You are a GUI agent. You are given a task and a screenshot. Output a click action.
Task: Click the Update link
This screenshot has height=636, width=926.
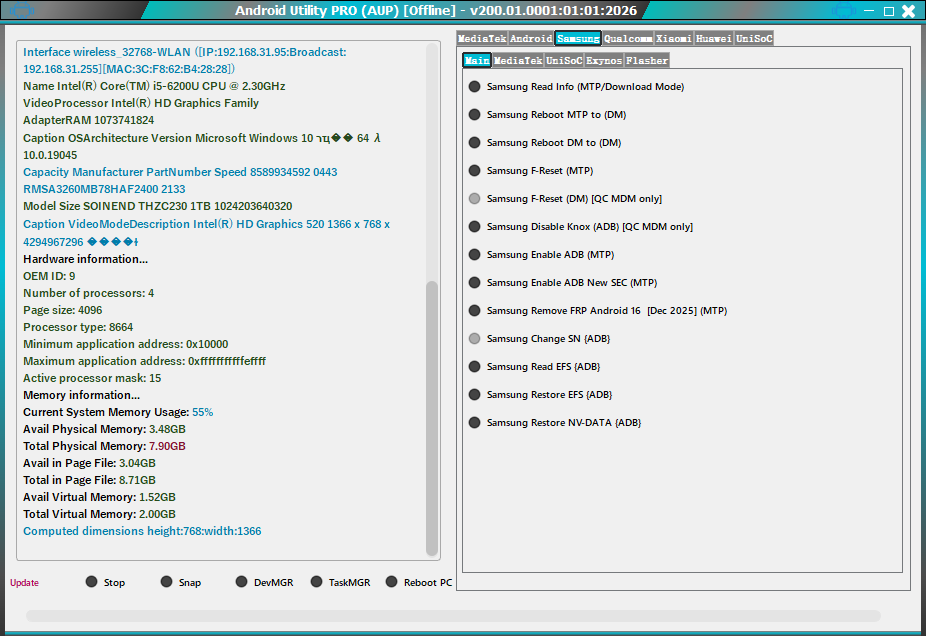[x=25, y=583]
